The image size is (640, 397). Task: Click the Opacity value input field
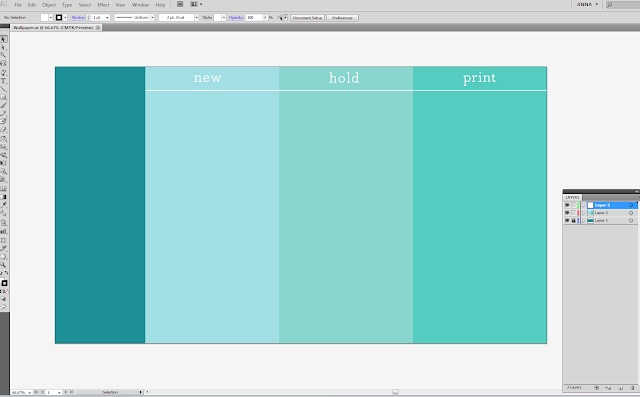[x=253, y=18]
